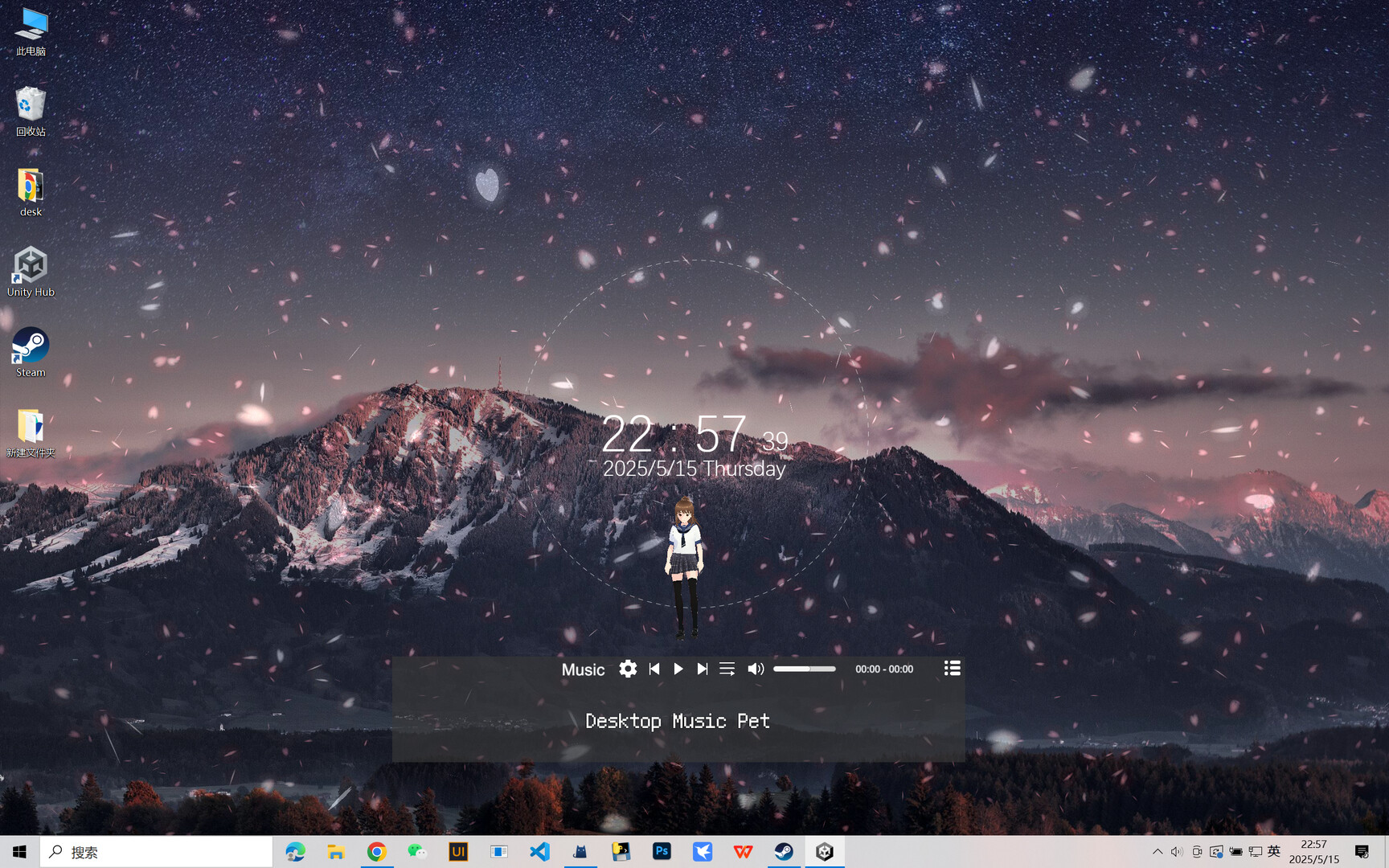This screenshot has width=1389, height=868.
Task: Click the 00:00 - 00:00 time display
Action: pyautogui.click(x=883, y=669)
